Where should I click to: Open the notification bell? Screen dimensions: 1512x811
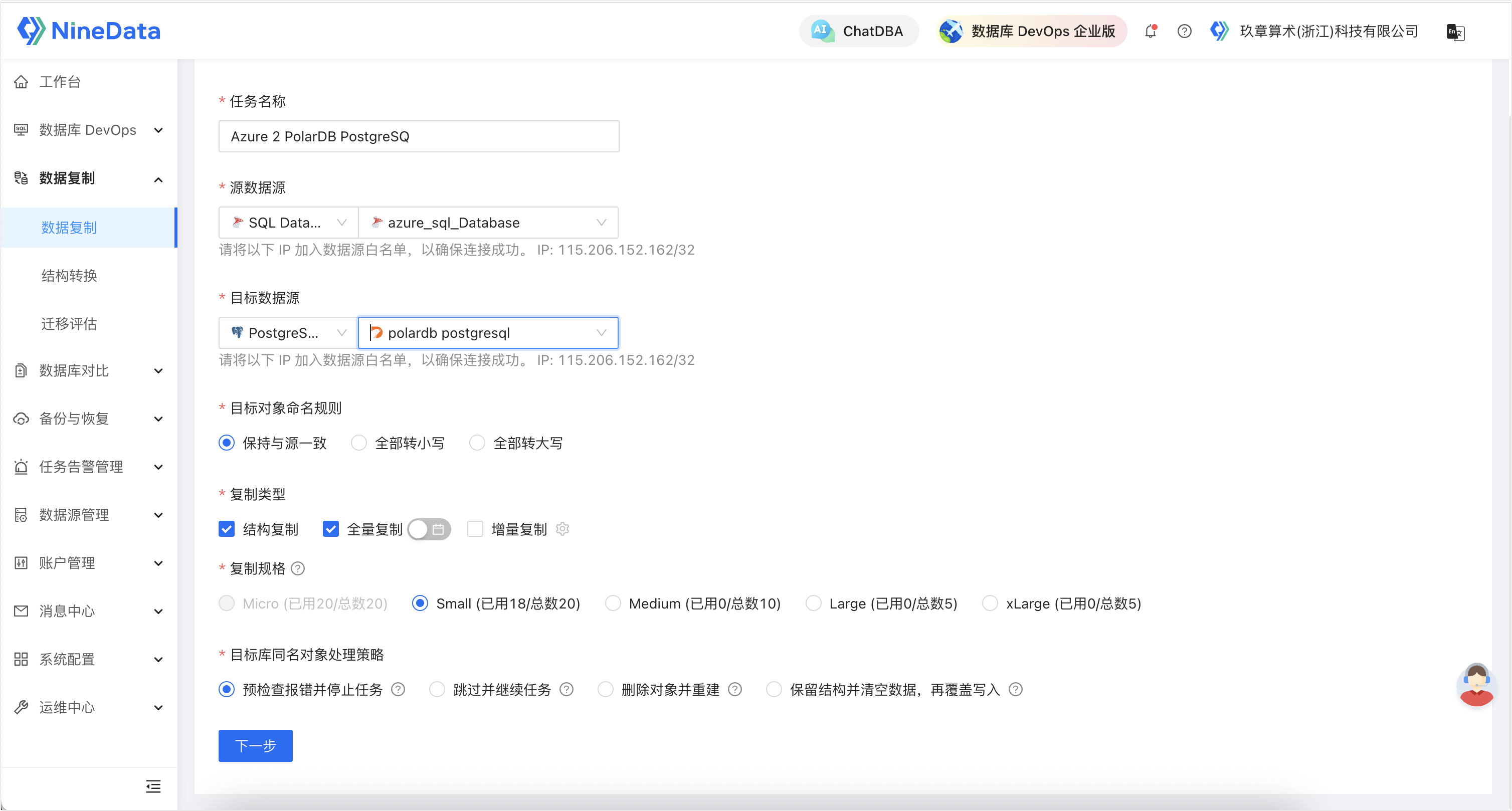[x=1151, y=31]
